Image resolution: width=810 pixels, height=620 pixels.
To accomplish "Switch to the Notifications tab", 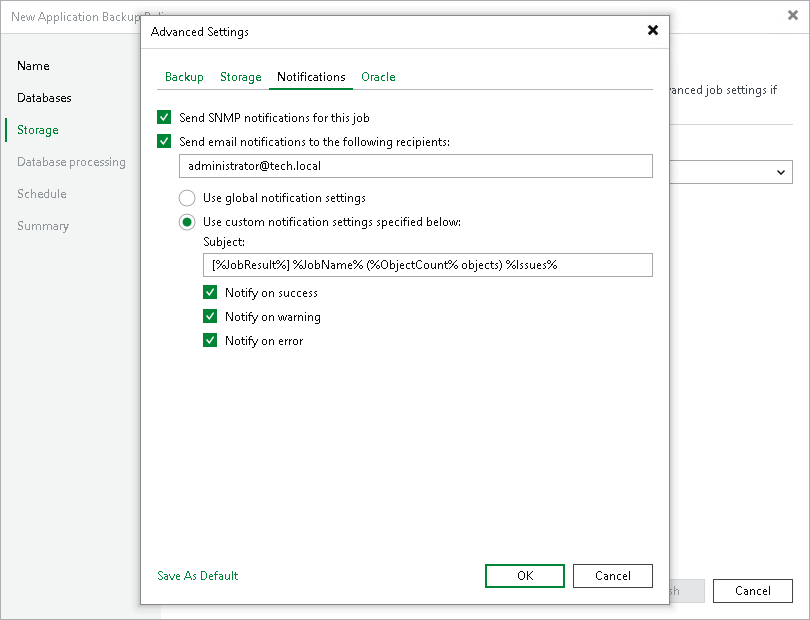I will [x=311, y=76].
